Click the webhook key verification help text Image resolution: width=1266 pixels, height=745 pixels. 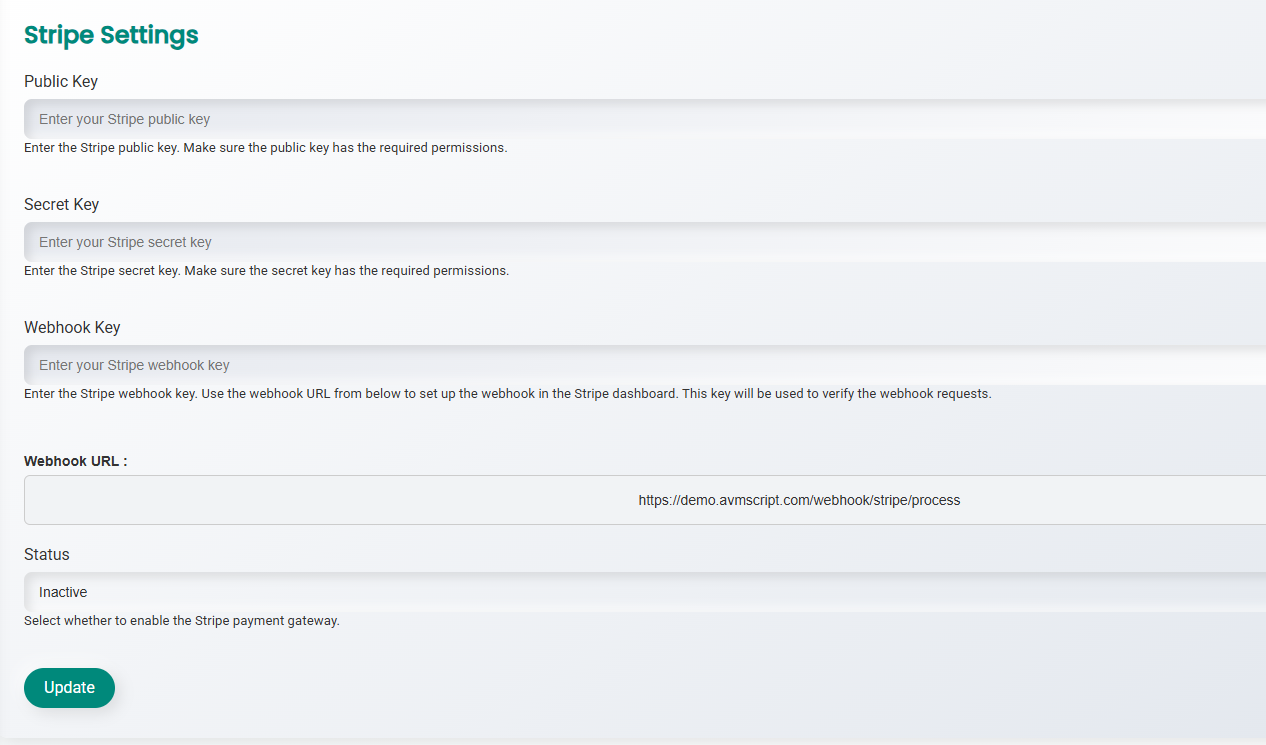pyautogui.click(x=507, y=394)
